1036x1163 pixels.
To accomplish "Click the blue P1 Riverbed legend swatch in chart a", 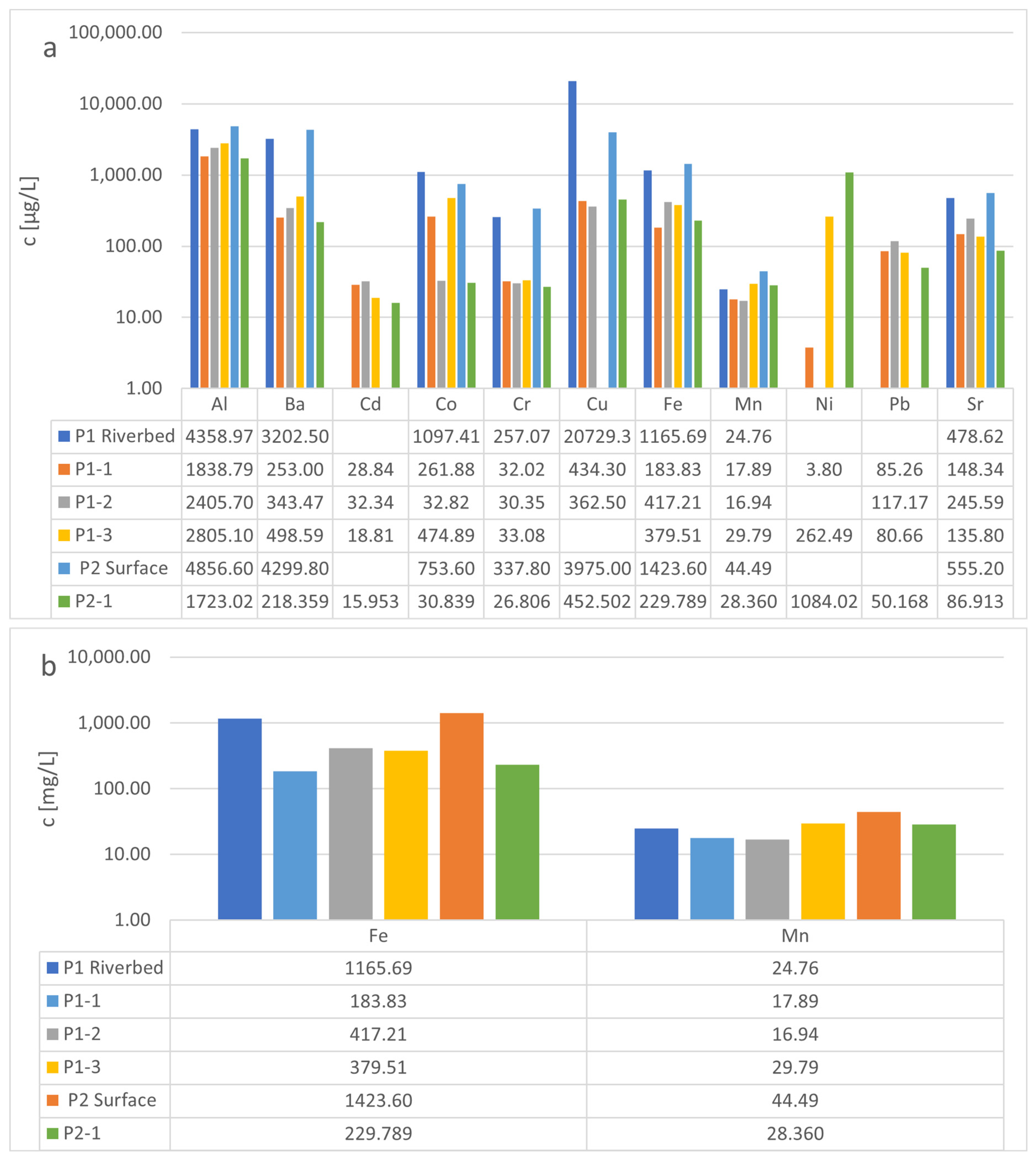I will pos(64,437).
